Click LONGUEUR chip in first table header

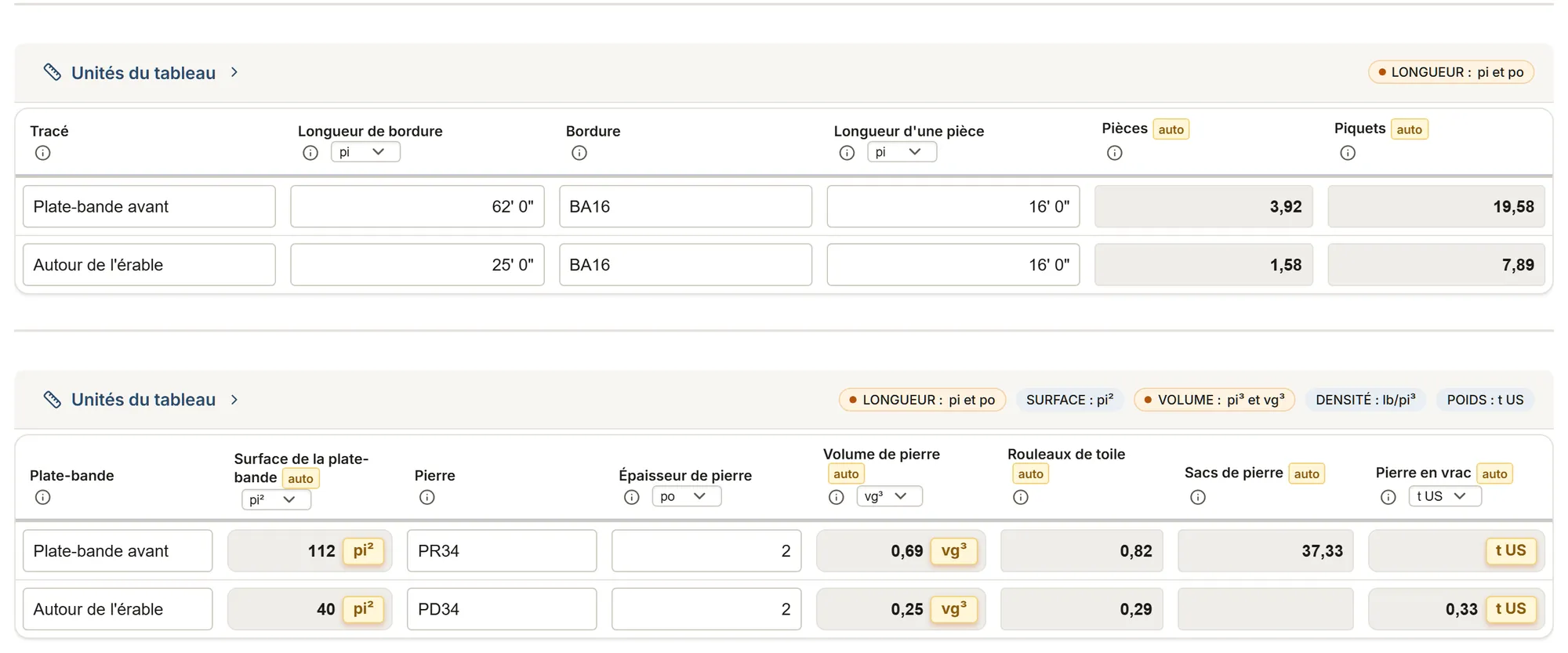pos(1450,72)
